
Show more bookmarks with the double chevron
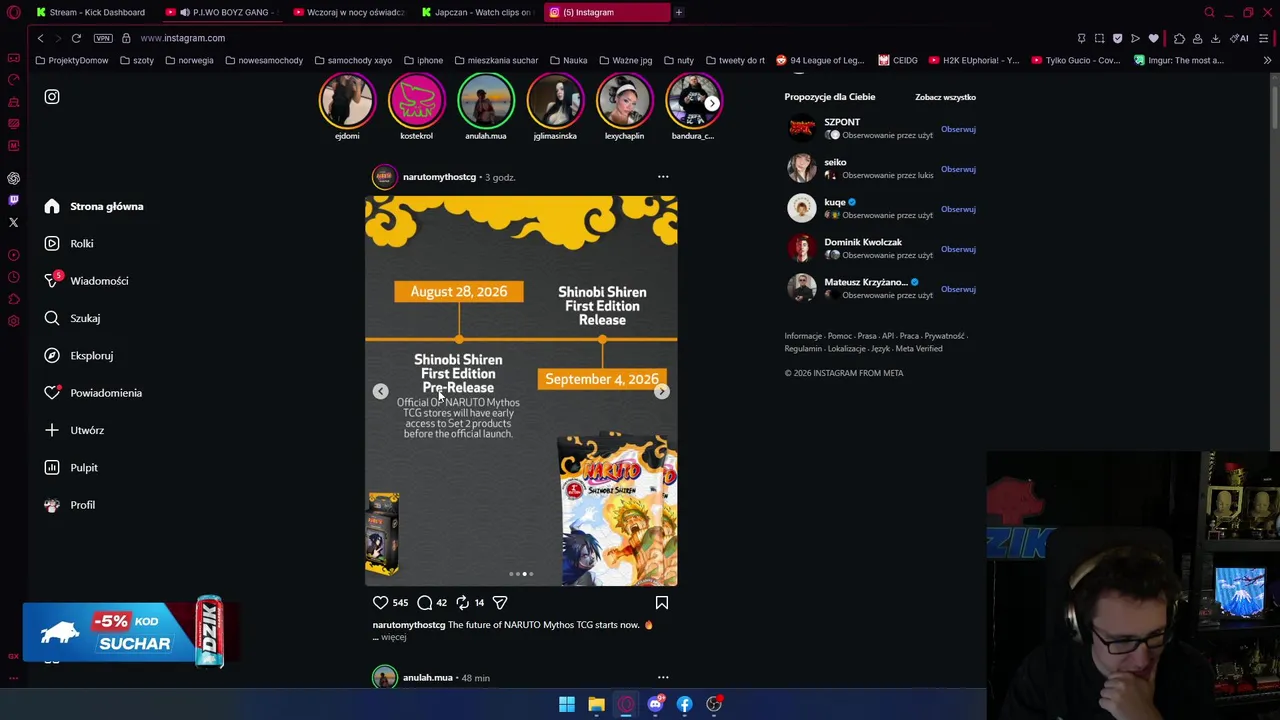(1267, 60)
